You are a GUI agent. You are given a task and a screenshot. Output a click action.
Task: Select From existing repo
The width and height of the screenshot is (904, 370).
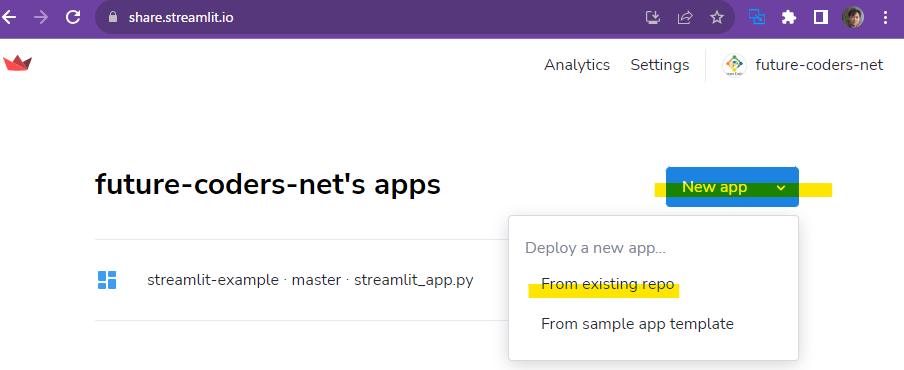(608, 284)
